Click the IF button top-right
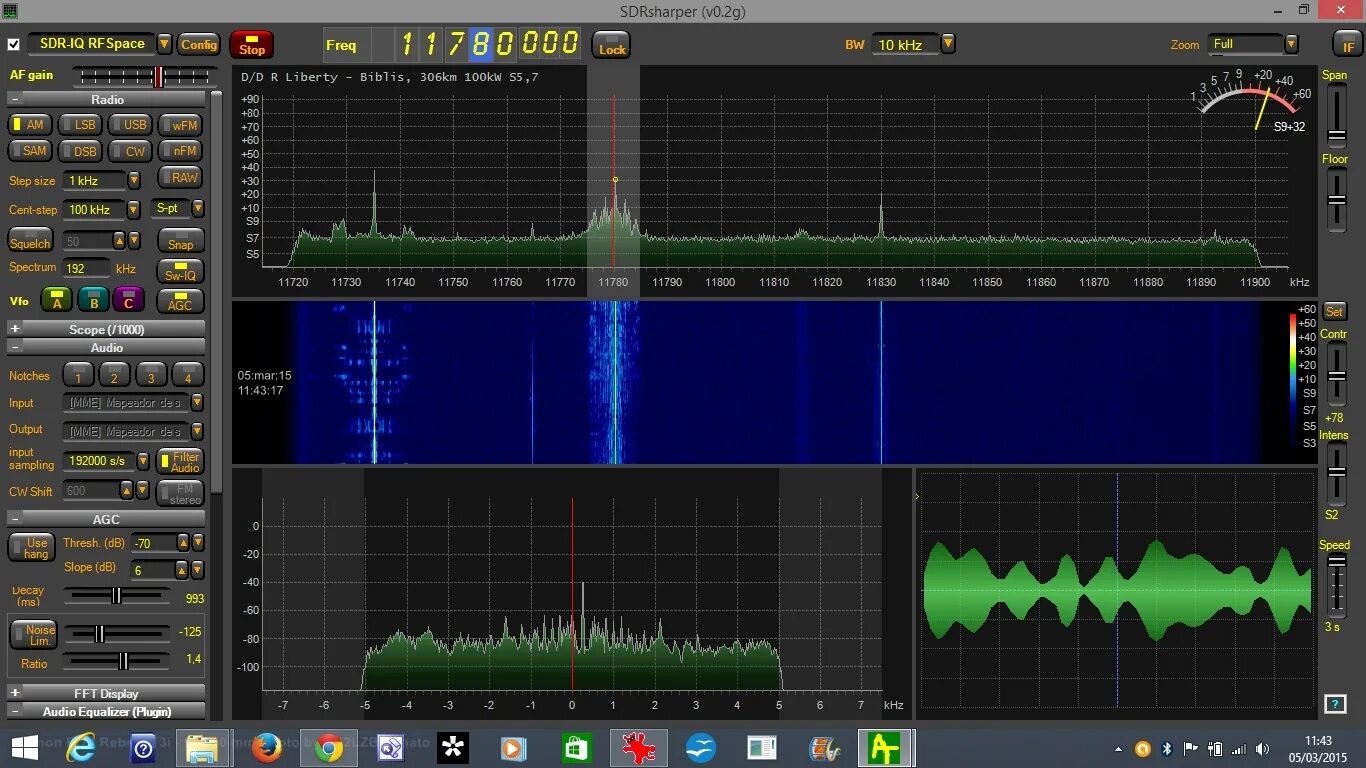Screen dimensions: 1366x768 1347,44
